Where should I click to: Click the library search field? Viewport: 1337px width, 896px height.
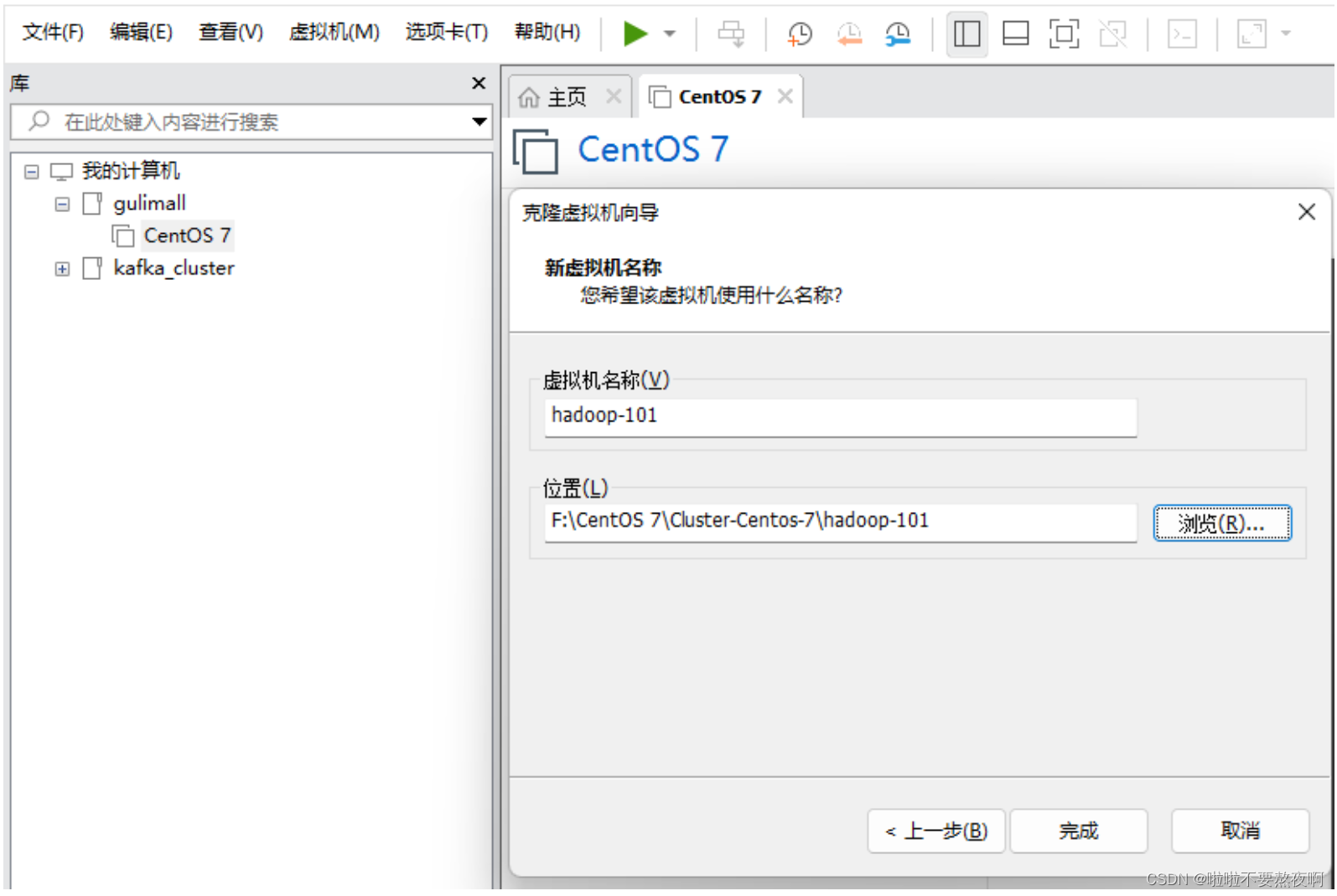tap(251, 122)
